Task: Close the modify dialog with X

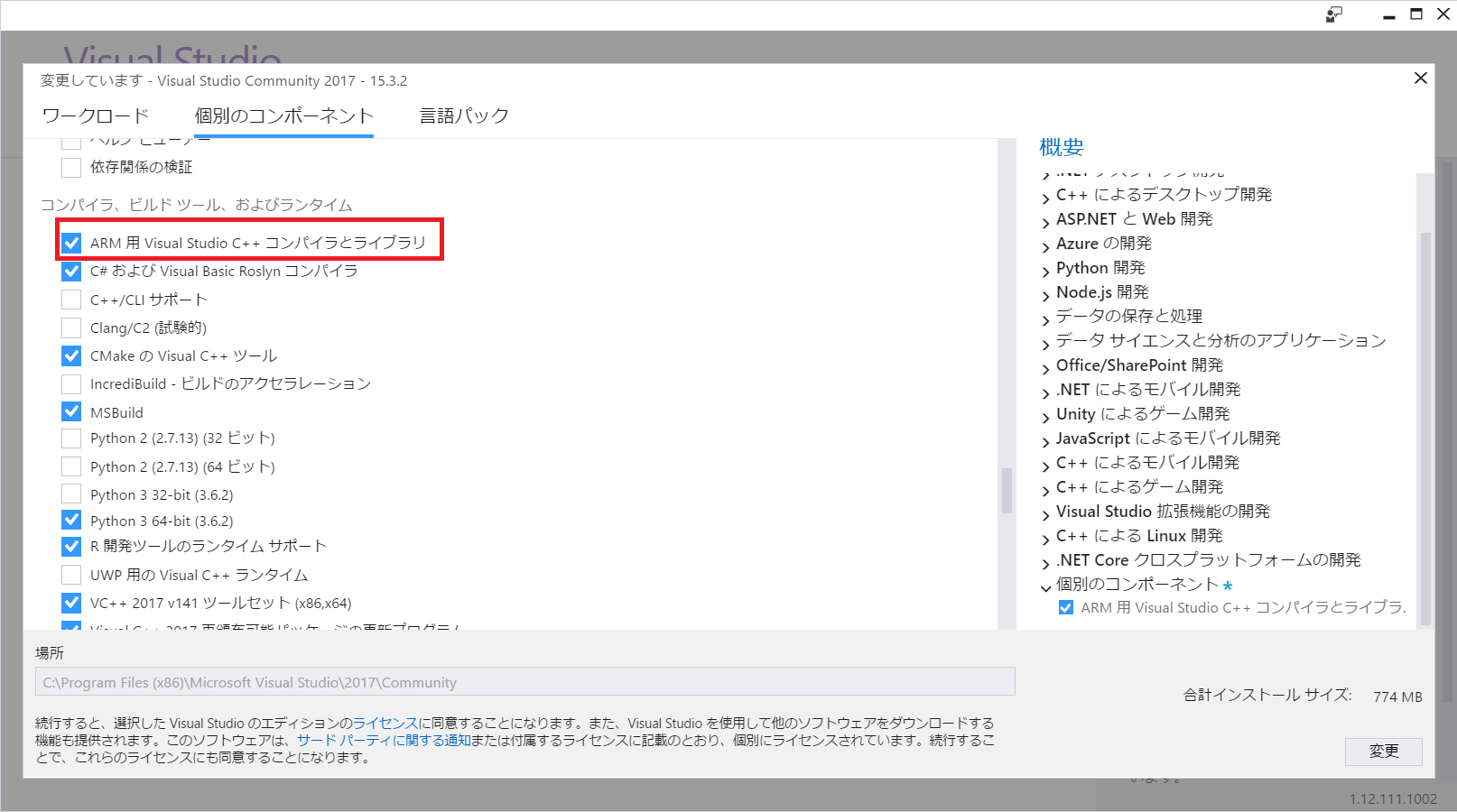Action: click(x=1420, y=78)
